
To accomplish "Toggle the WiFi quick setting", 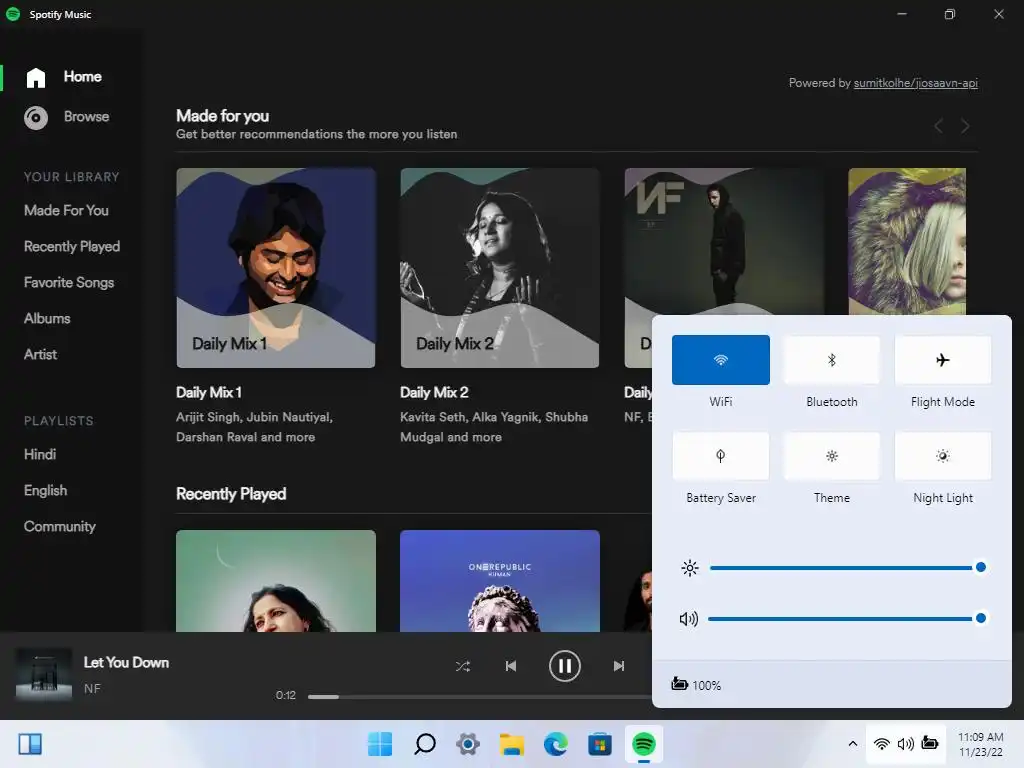I will tap(721, 360).
